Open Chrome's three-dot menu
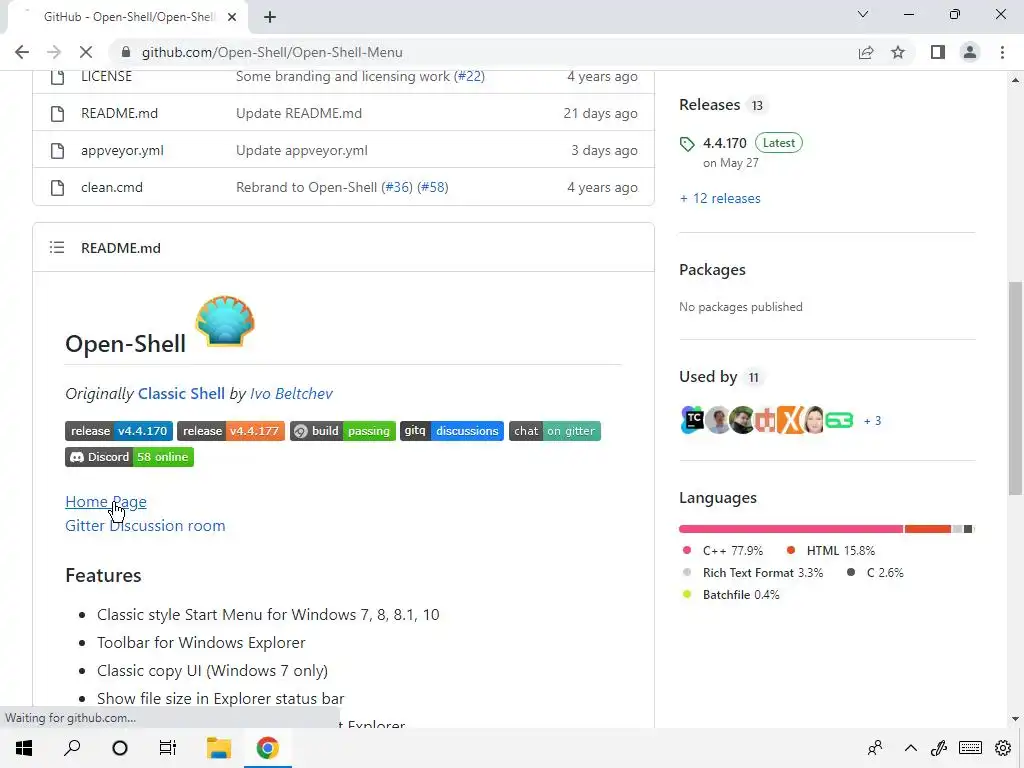The image size is (1024, 768). click(1002, 52)
